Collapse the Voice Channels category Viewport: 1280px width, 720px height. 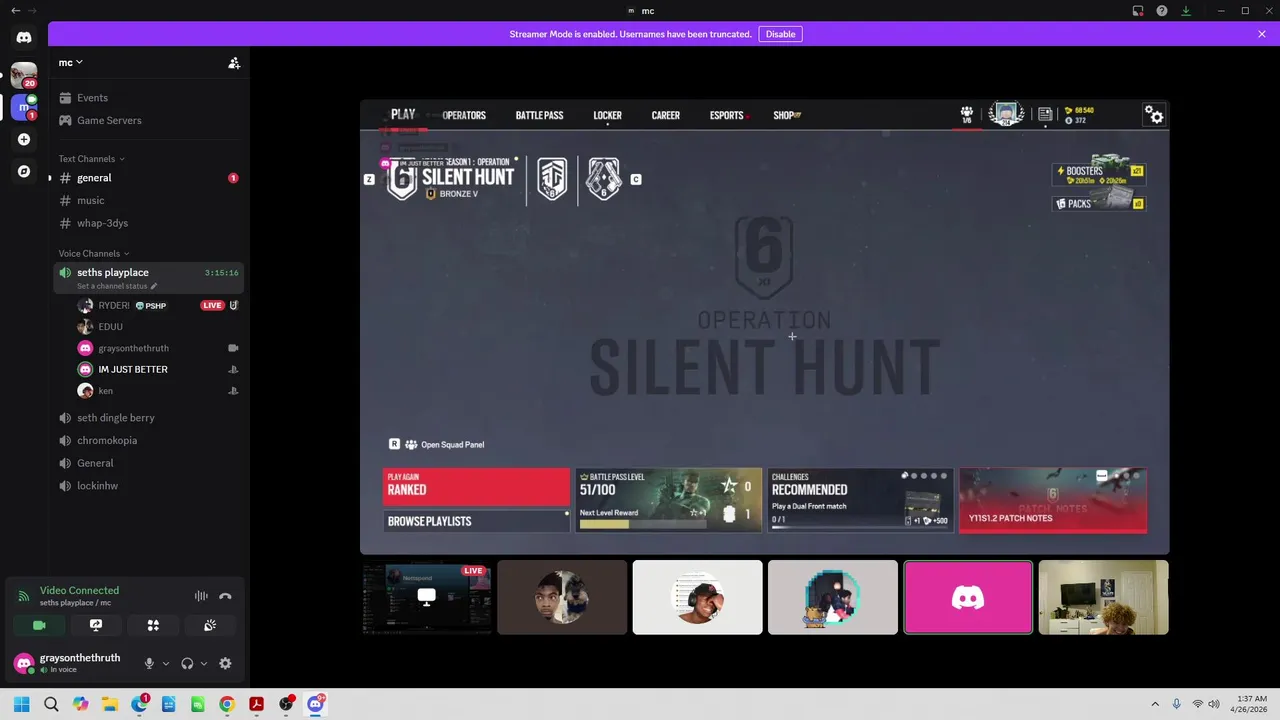94,254
